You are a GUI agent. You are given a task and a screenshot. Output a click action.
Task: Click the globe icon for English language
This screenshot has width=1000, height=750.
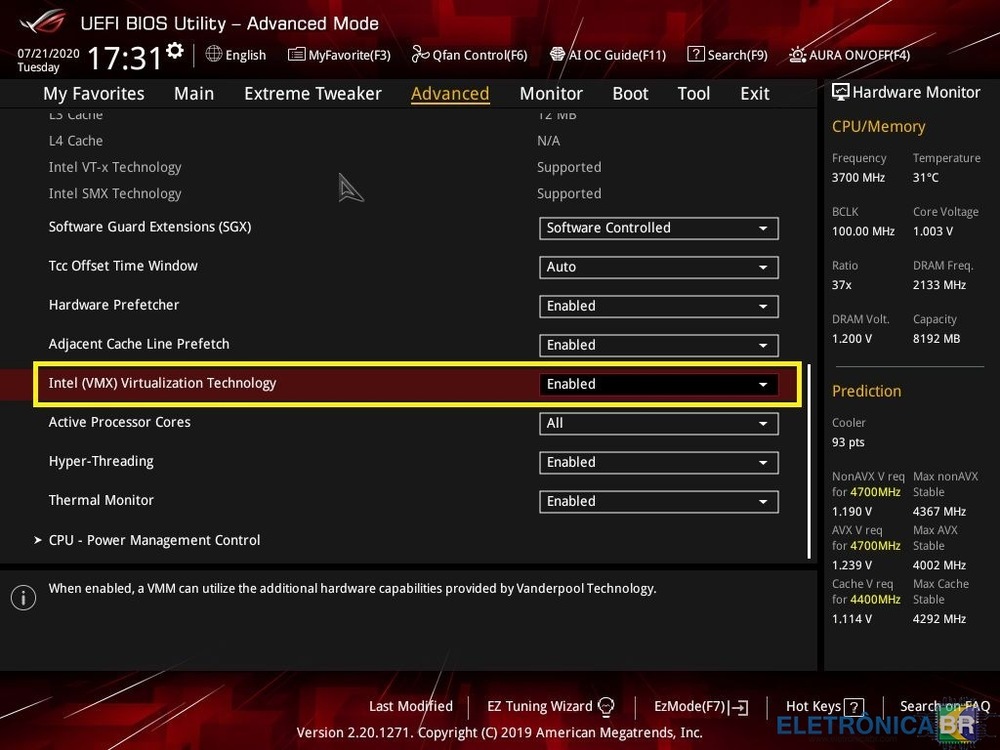pos(214,54)
